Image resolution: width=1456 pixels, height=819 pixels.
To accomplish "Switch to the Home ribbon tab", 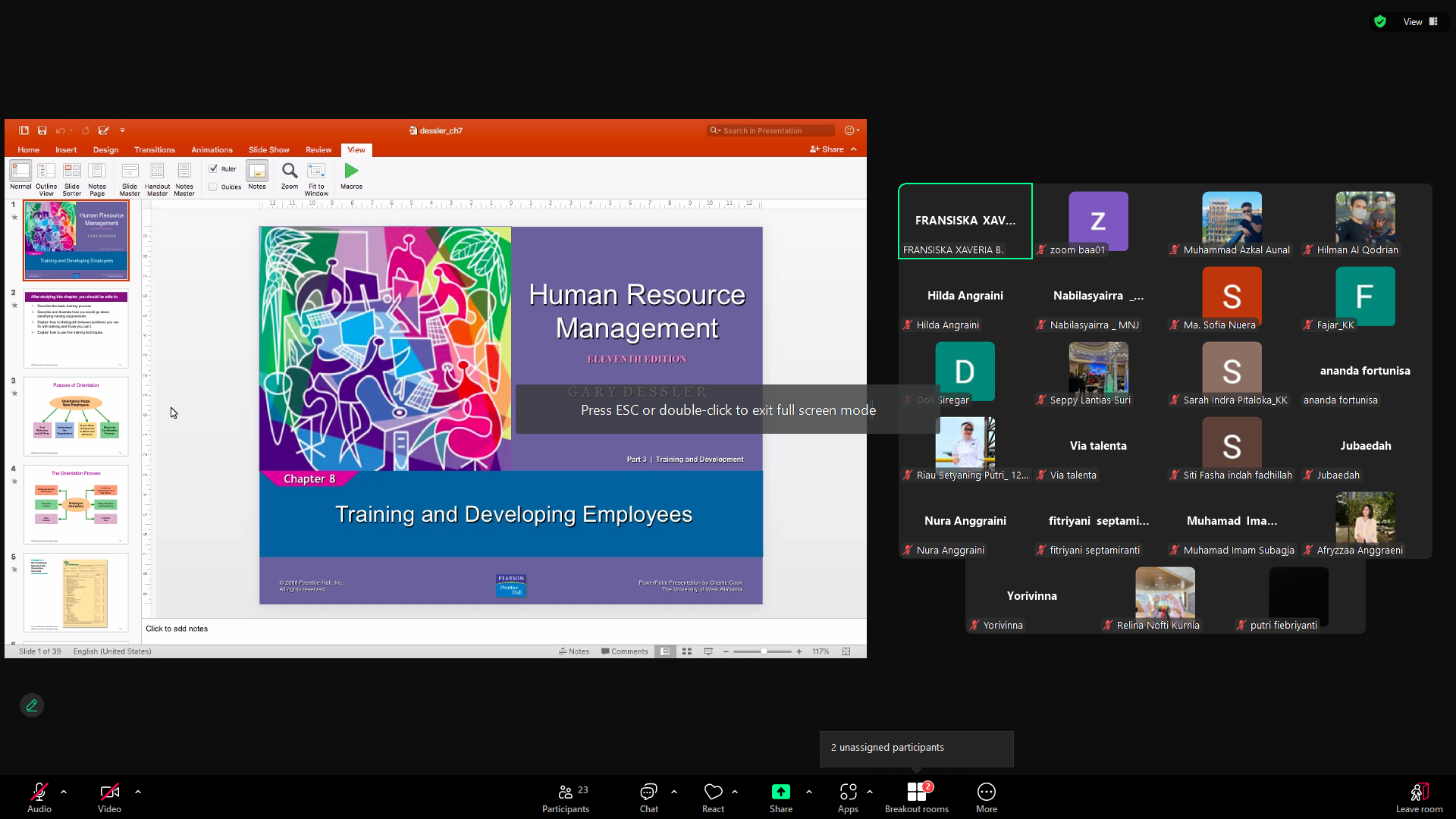I will pos(29,150).
